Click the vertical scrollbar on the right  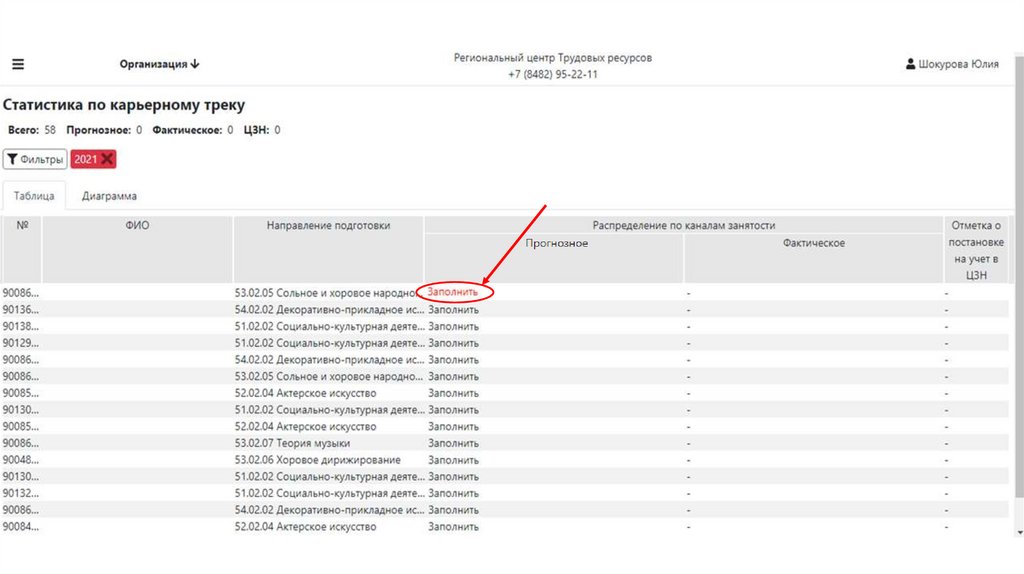1019,278
